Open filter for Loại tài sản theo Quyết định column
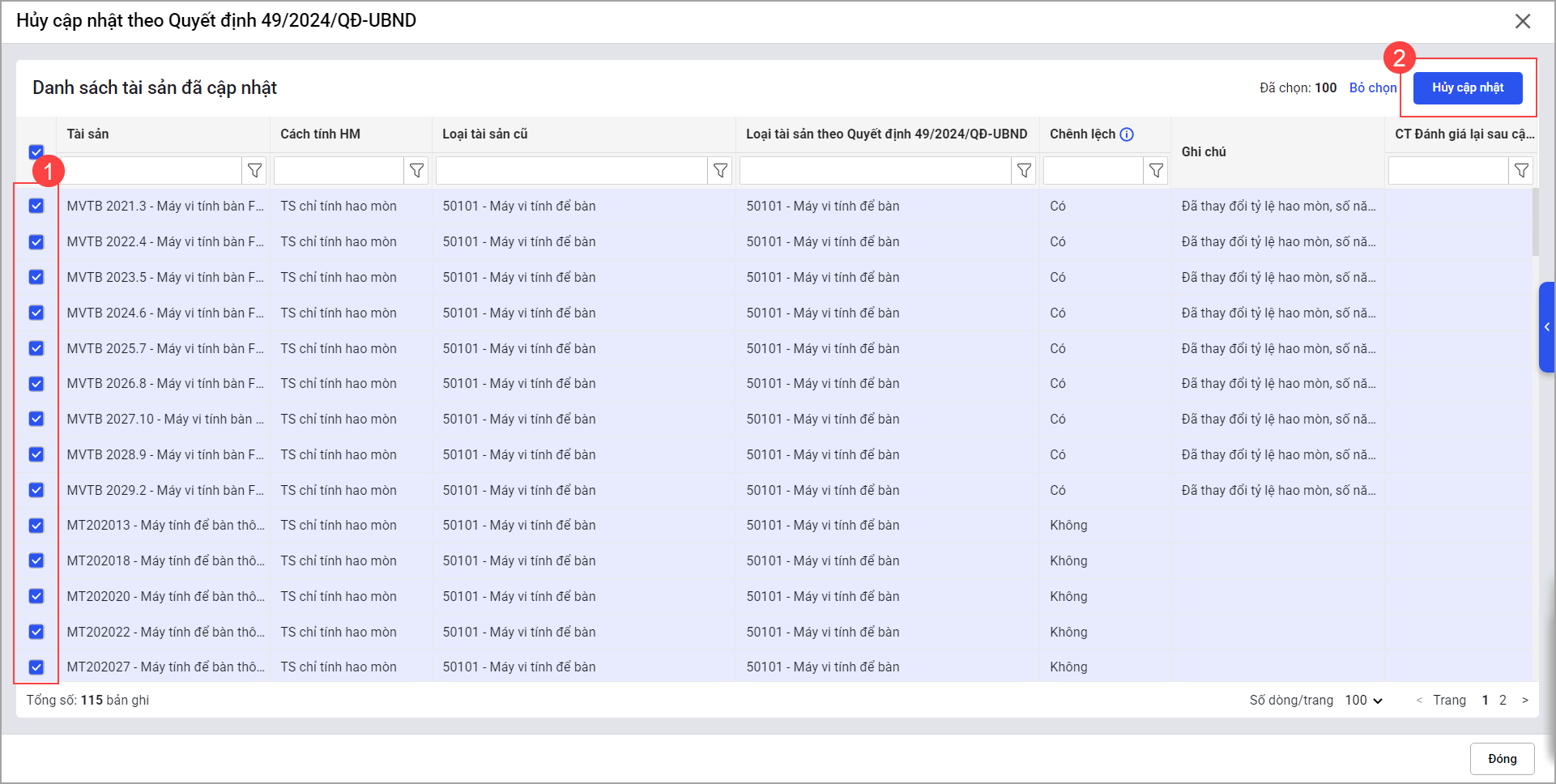 point(1024,171)
